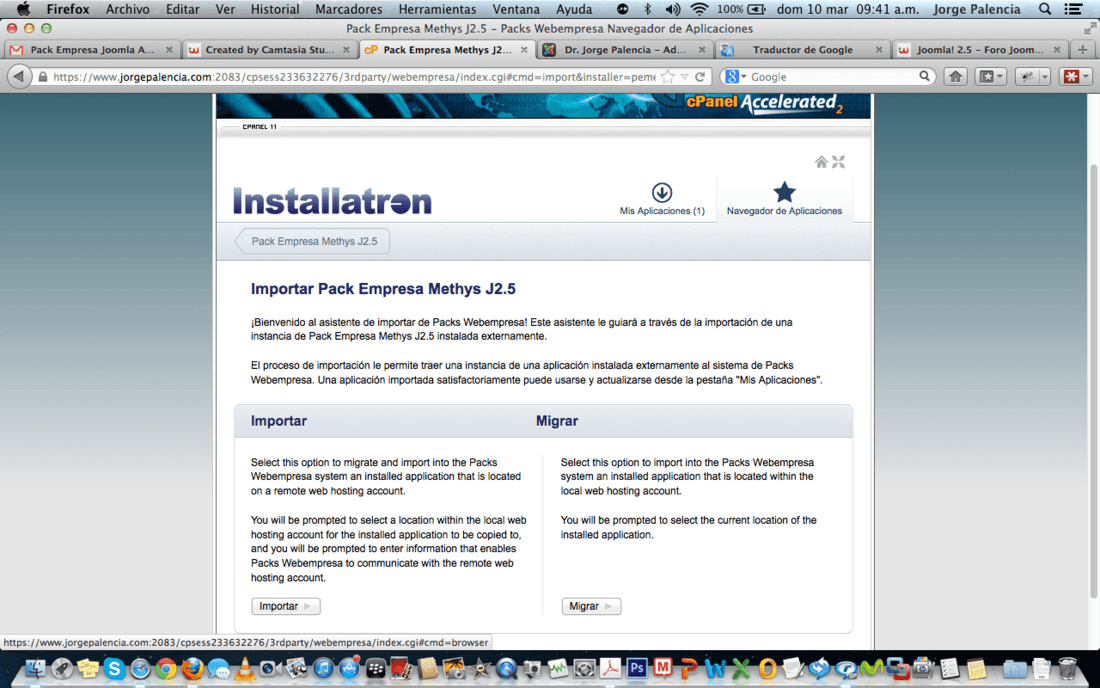
Task: Switch to Created by Camtasia Studio tab
Action: point(269,50)
